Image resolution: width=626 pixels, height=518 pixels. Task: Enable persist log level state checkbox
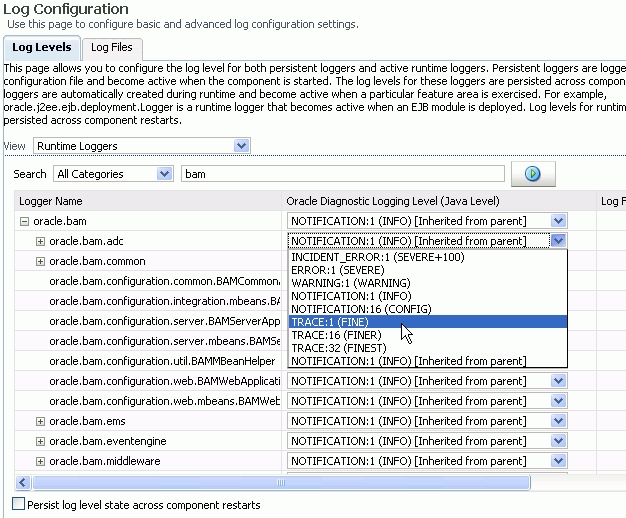tap(18, 504)
